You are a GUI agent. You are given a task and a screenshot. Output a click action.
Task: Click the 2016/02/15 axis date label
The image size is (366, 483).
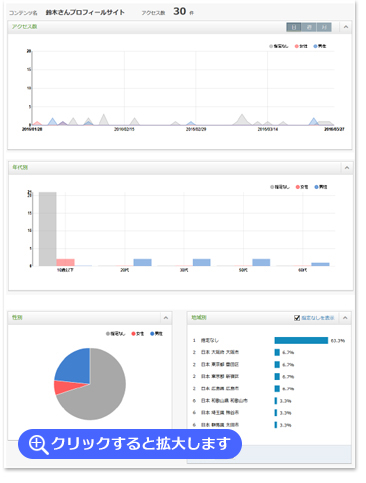pos(124,129)
